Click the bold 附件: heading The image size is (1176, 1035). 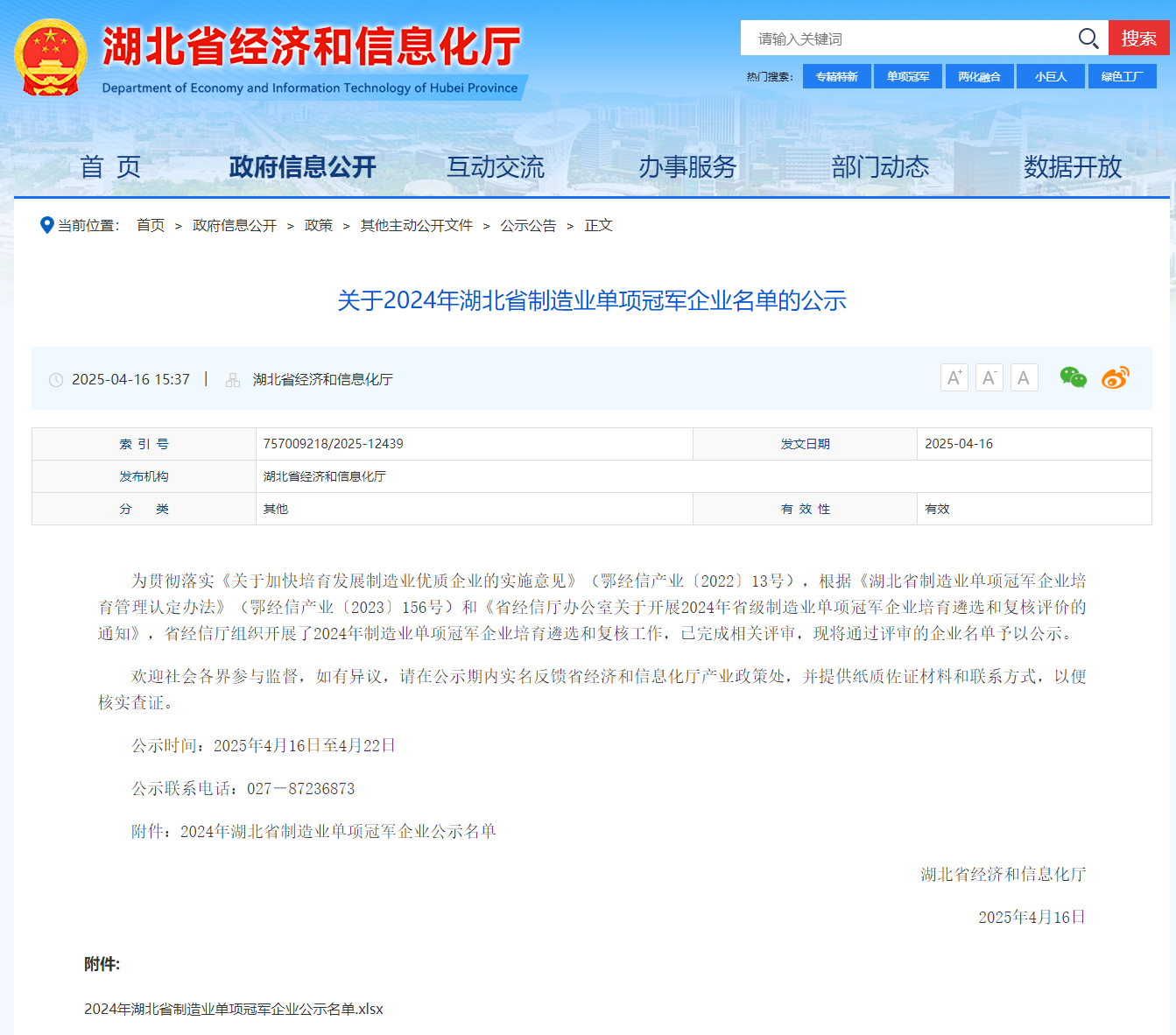(102, 964)
